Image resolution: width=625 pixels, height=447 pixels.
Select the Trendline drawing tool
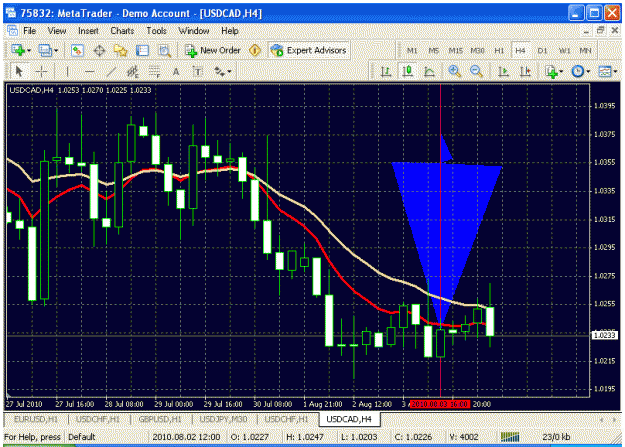pyautogui.click(x=112, y=72)
